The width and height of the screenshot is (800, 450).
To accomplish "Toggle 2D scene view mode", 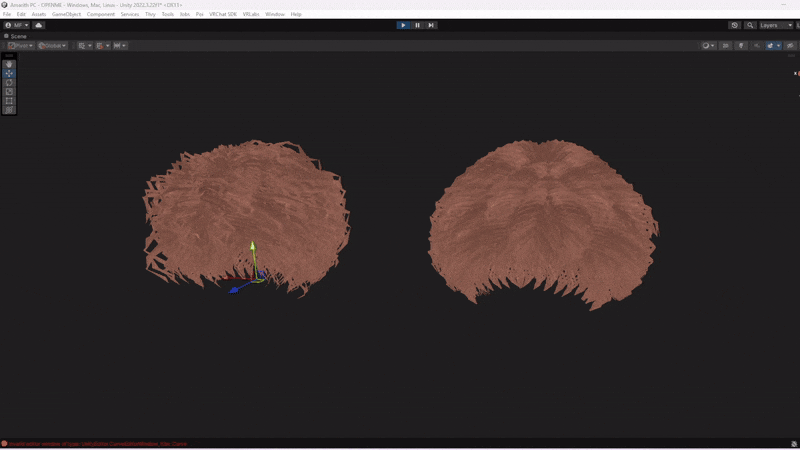I will point(726,45).
